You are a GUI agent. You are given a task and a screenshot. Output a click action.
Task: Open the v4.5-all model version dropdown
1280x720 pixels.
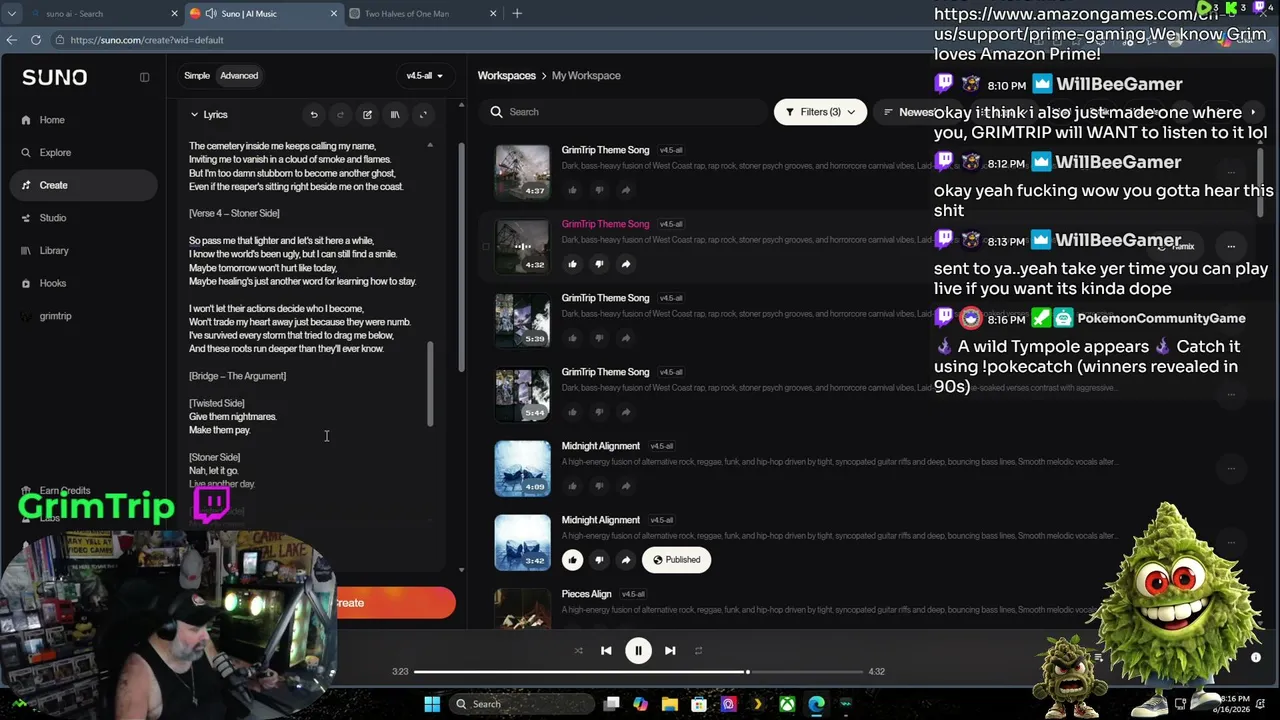pyautogui.click(x=424, y=76)
